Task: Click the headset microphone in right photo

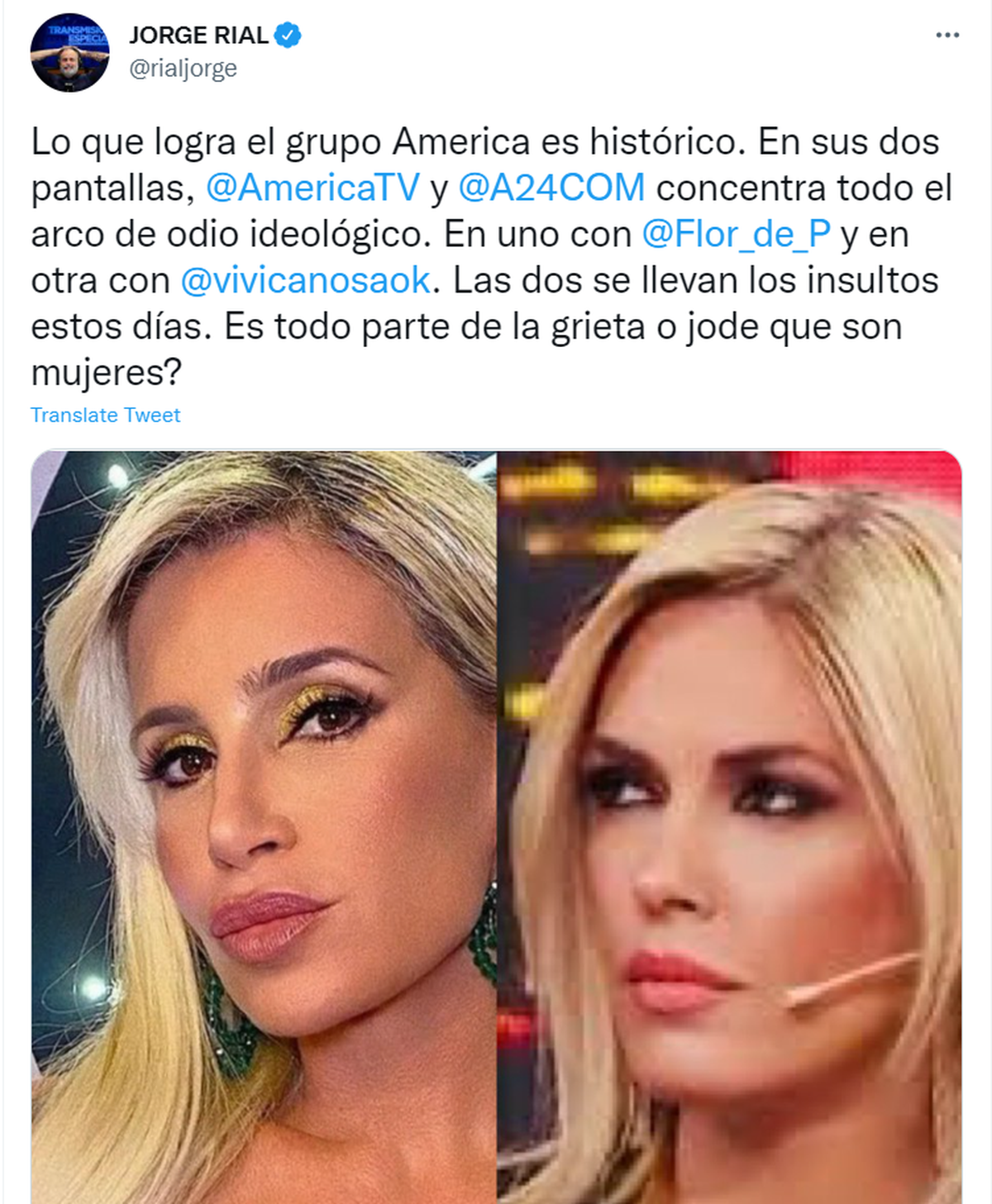Action: click(851, 979)
